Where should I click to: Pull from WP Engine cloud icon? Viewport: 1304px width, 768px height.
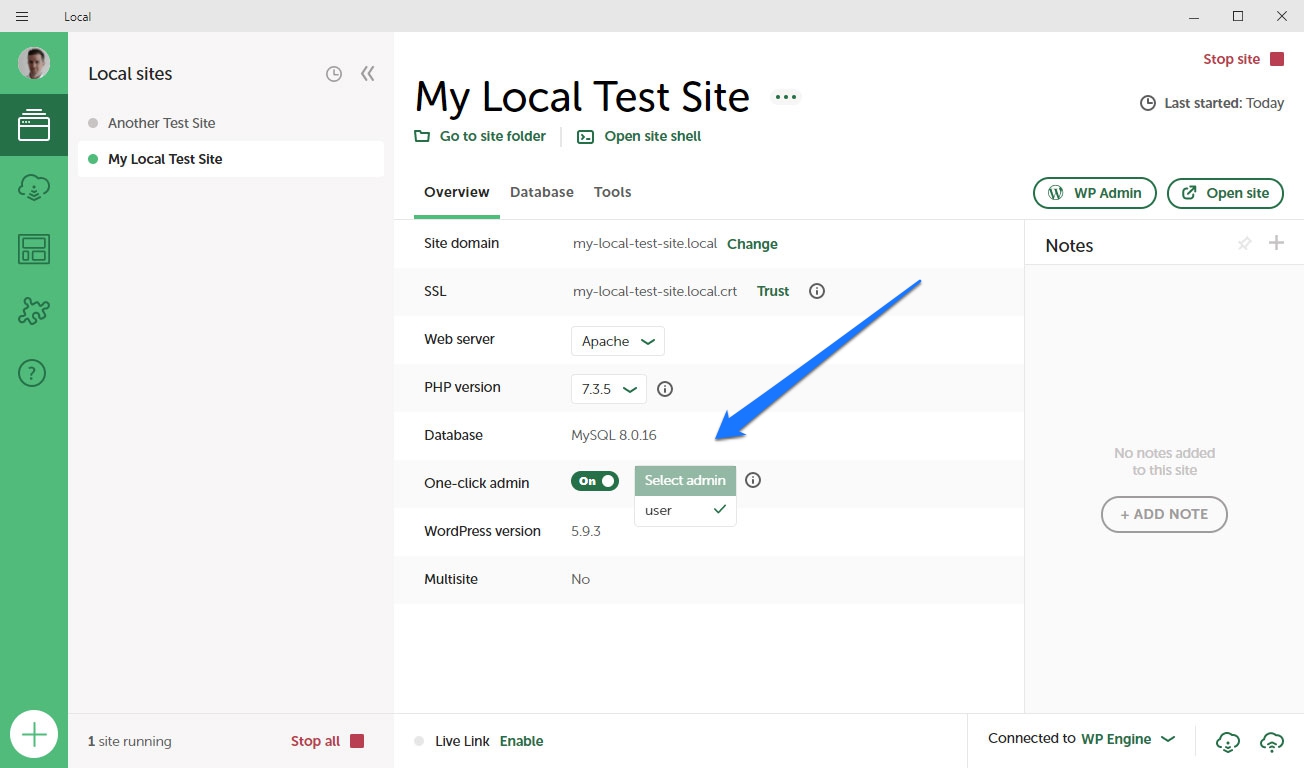click(1228, 741)
